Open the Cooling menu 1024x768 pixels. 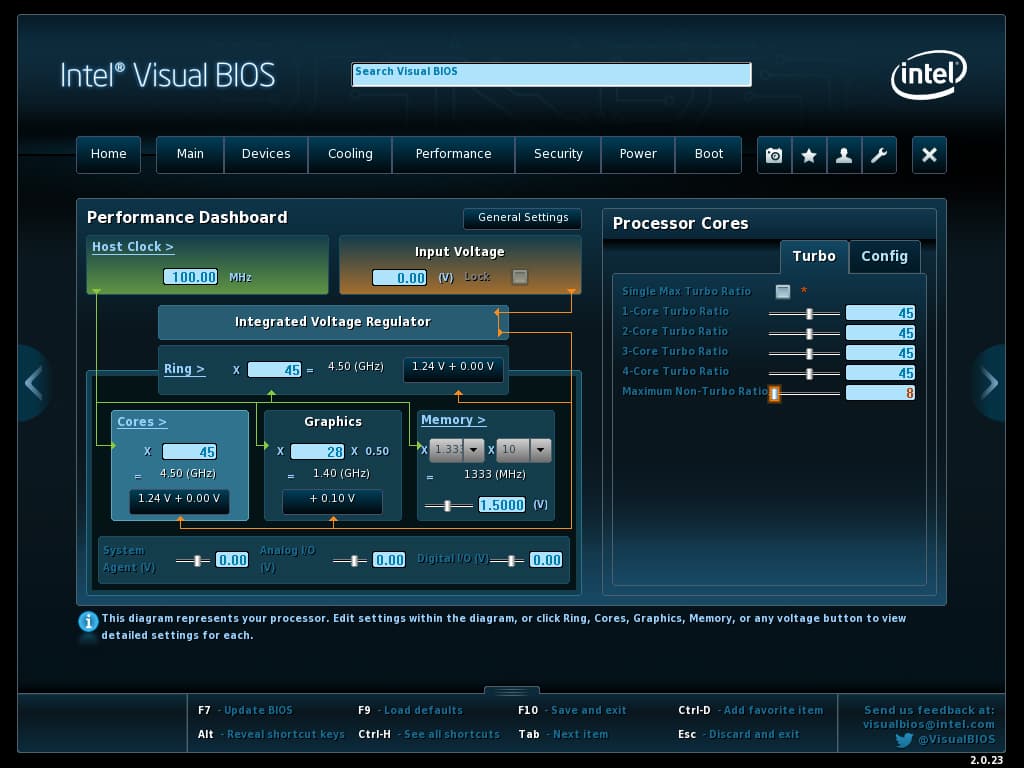(x=350, y=154)
